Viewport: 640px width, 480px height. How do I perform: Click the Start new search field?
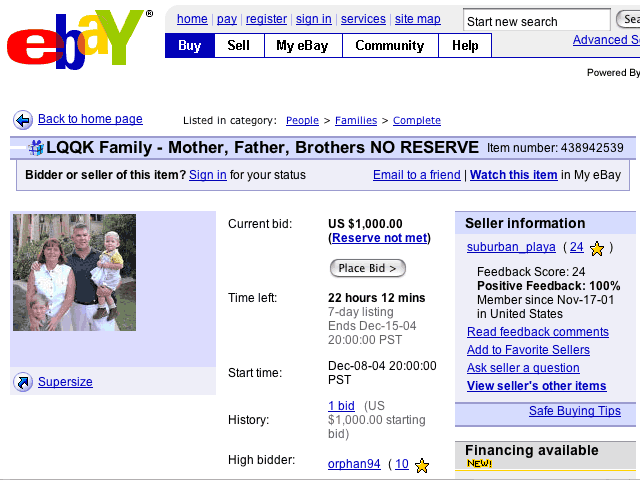click(536, 21)
